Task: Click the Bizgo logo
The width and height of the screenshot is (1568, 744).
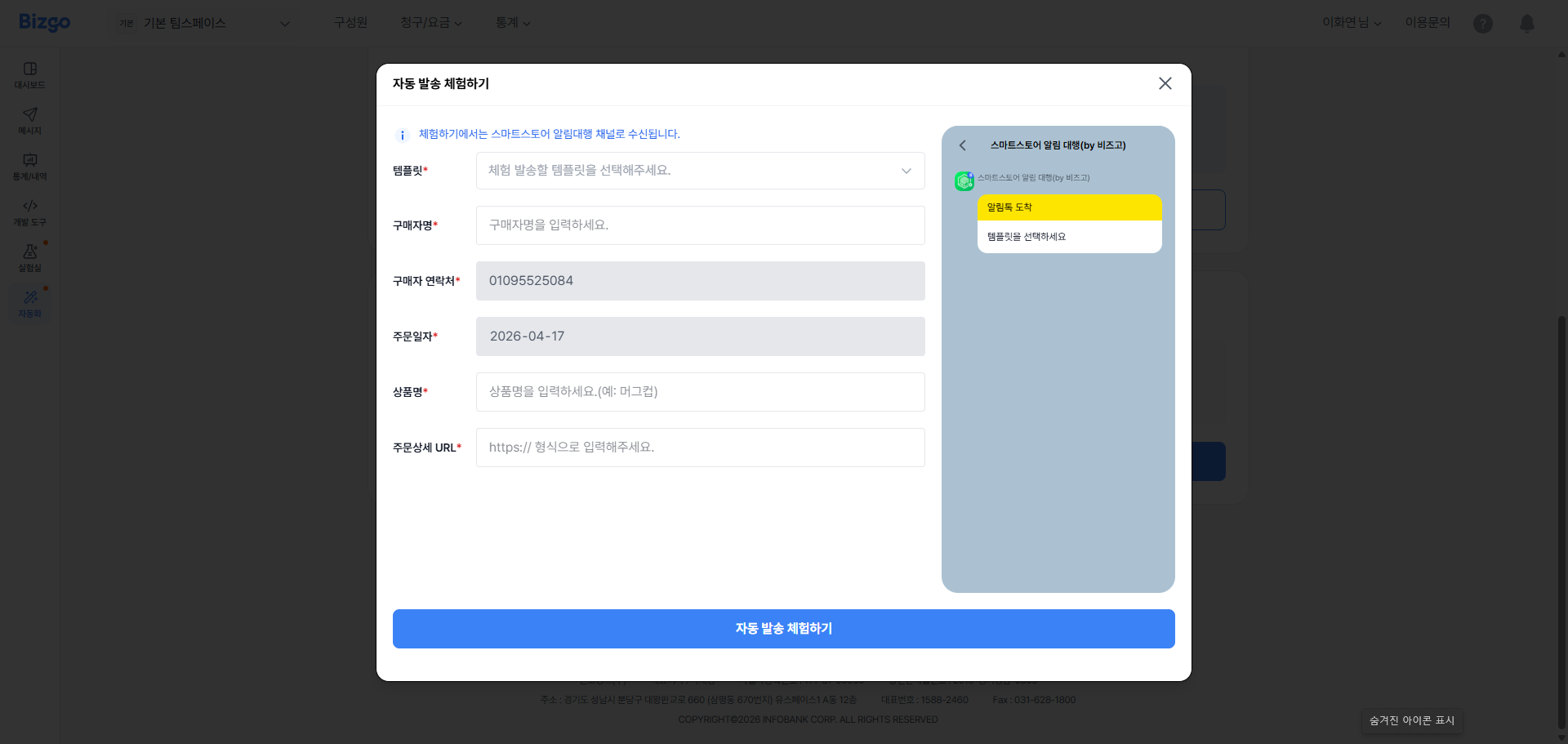Action: pos(44,22)
